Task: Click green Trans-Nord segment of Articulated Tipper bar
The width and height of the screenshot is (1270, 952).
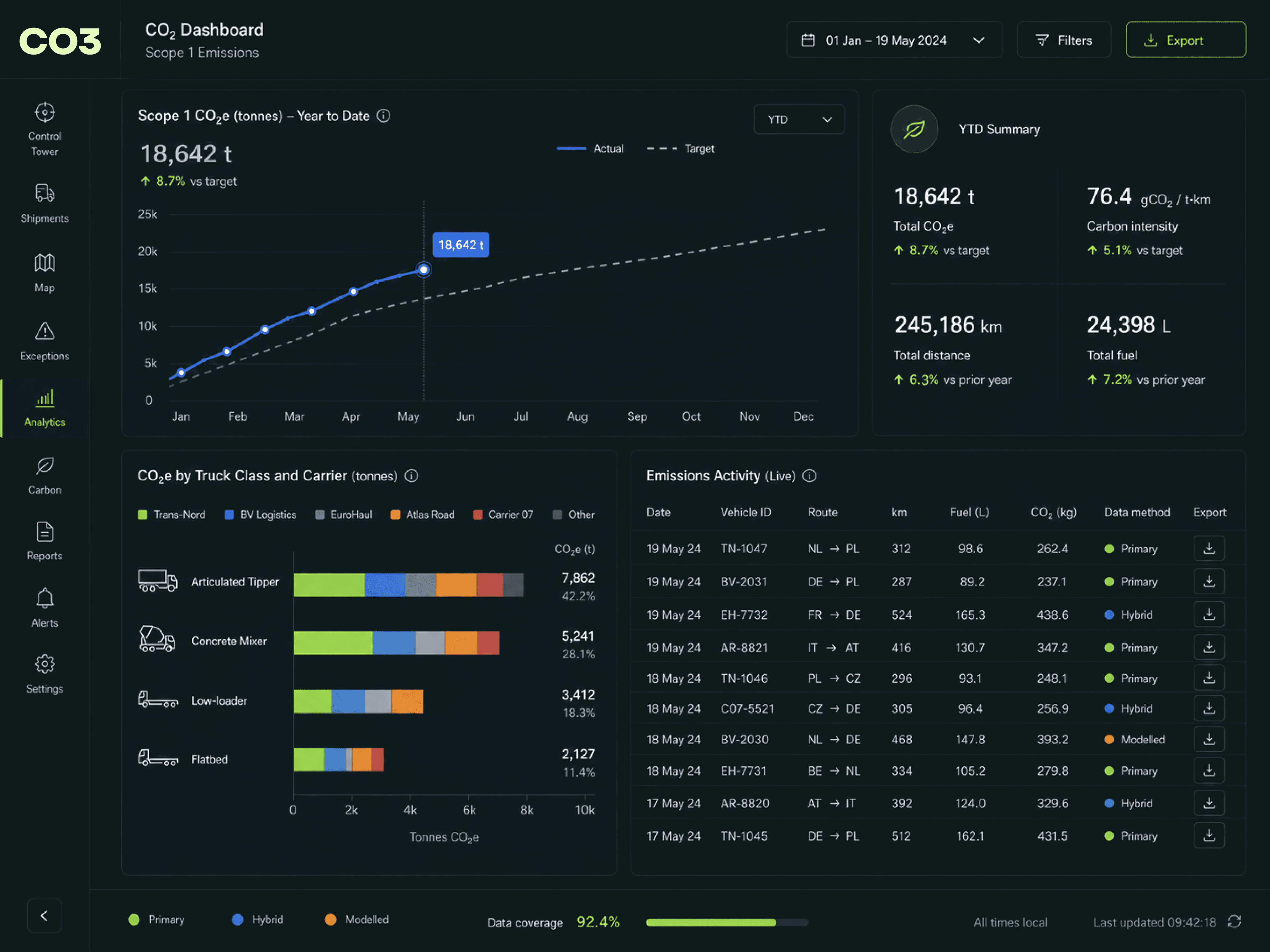Action: [x=329, y=585]
